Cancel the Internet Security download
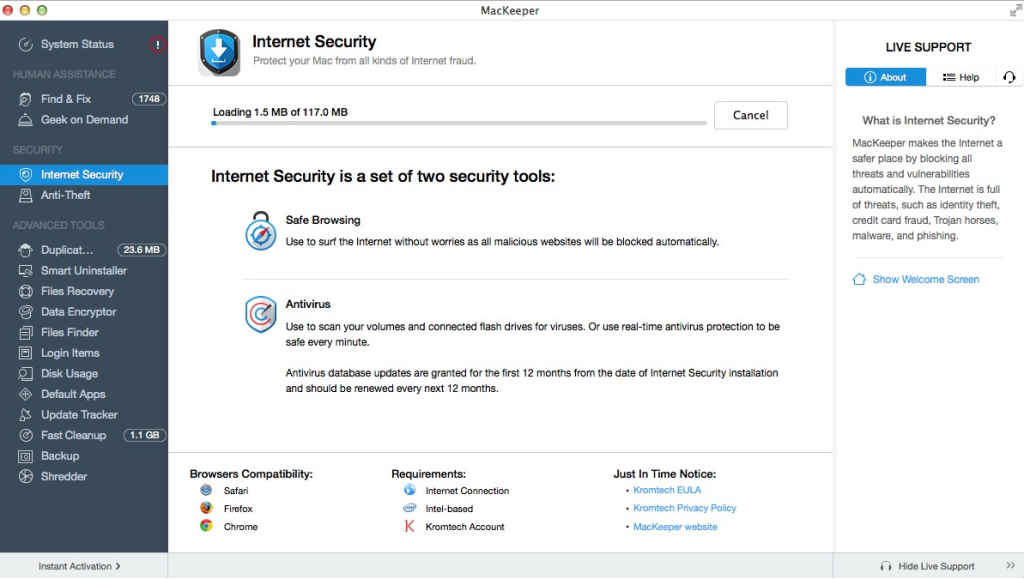Screen dimensions: 1024x579 (750, 115)
